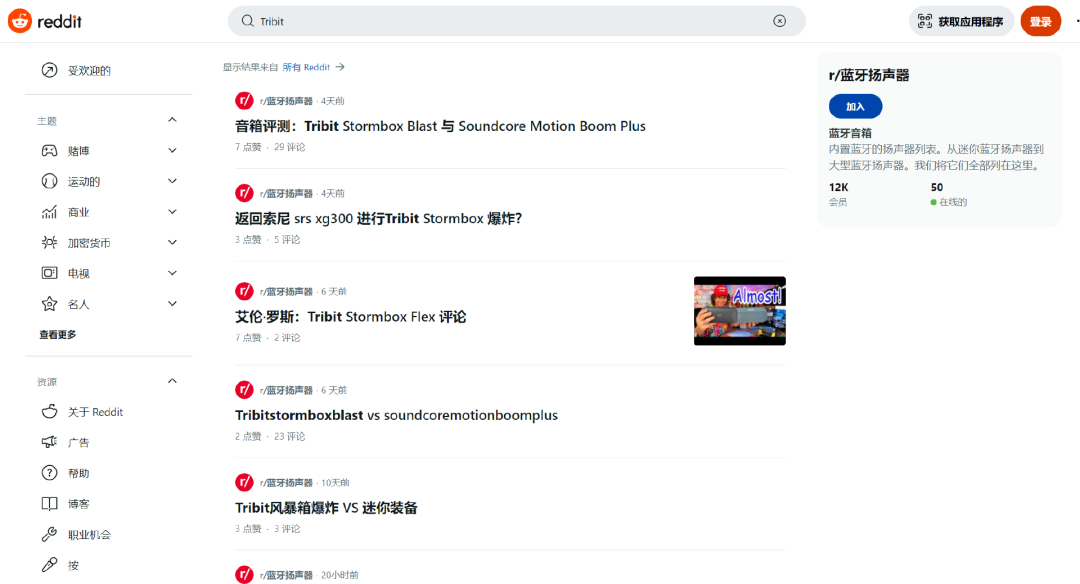The image size is (1080, 584).
Task: Select the 赌博 dice icon in sidebar
Action: [51, 150]
